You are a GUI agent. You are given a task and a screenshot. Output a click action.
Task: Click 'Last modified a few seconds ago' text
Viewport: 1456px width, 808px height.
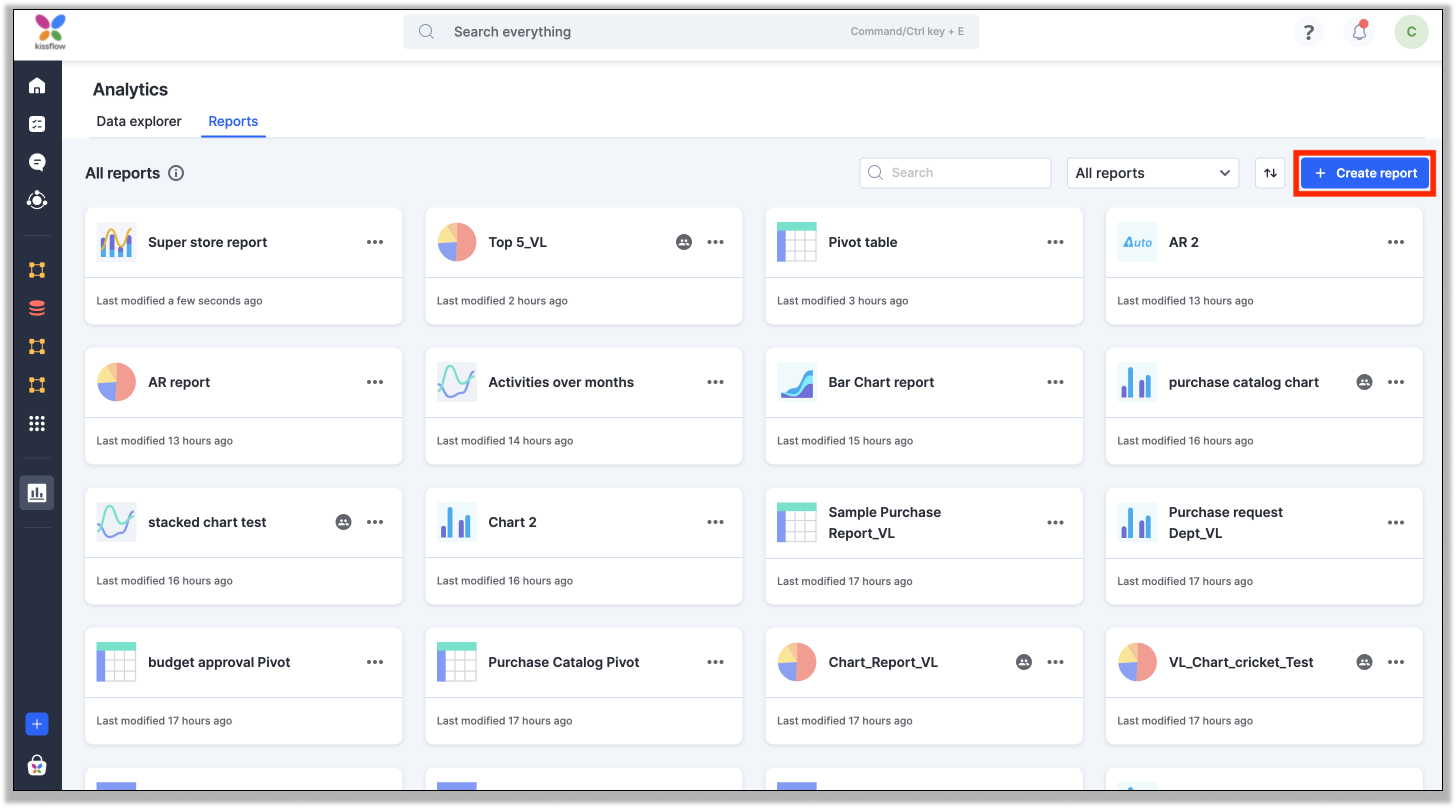pyautogui.click(x=179, y=301)
